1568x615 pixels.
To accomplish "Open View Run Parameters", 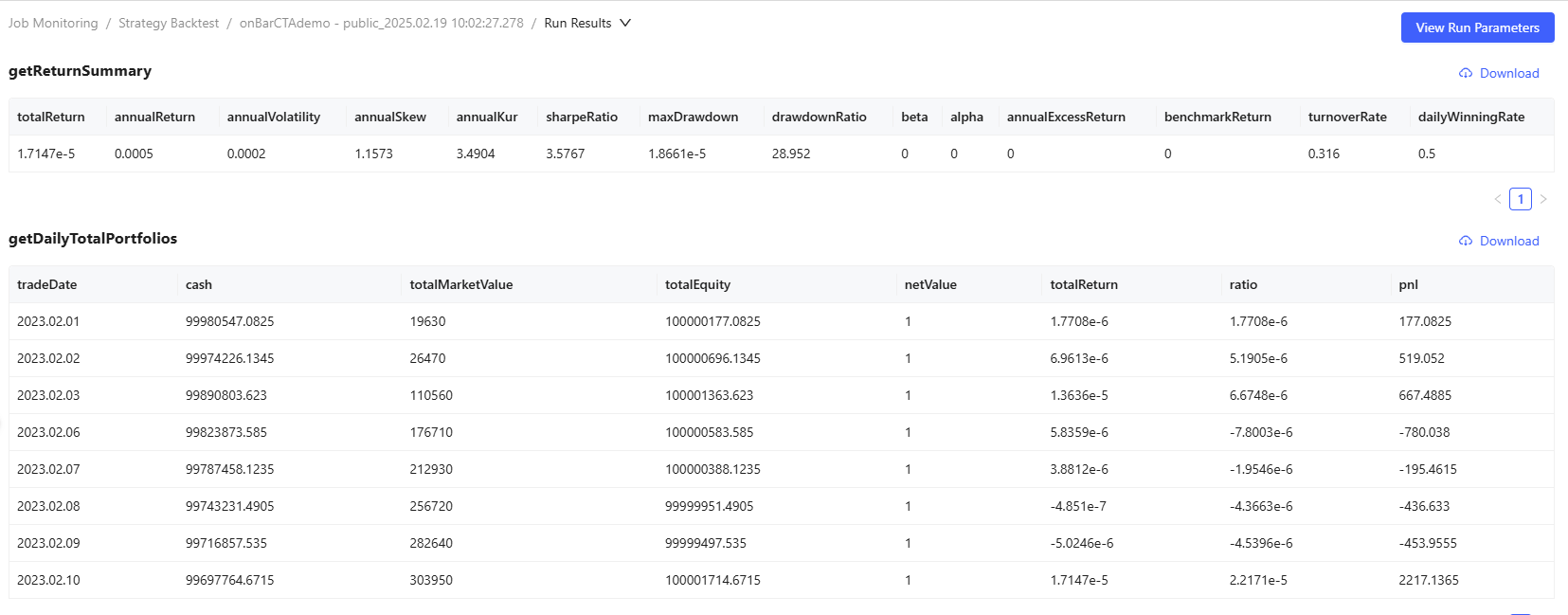I will tap(1477, 27).
